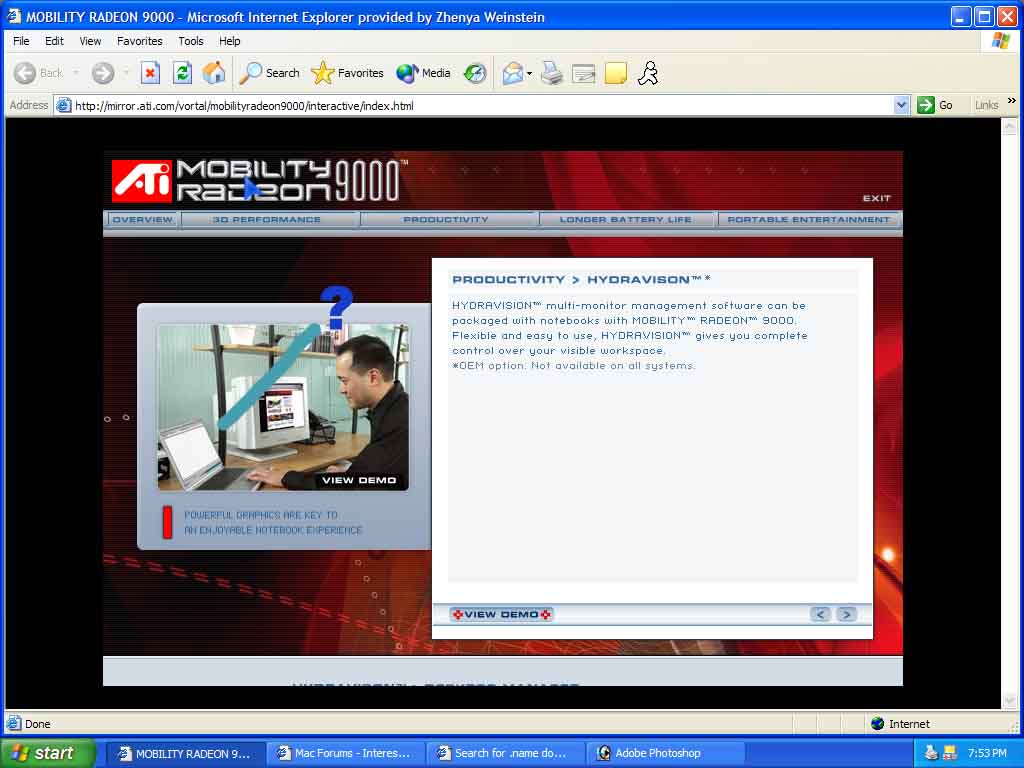Click the 7:53 PM clock
This screenshot has width=1024, height=768.
click(x=987, y=753)
